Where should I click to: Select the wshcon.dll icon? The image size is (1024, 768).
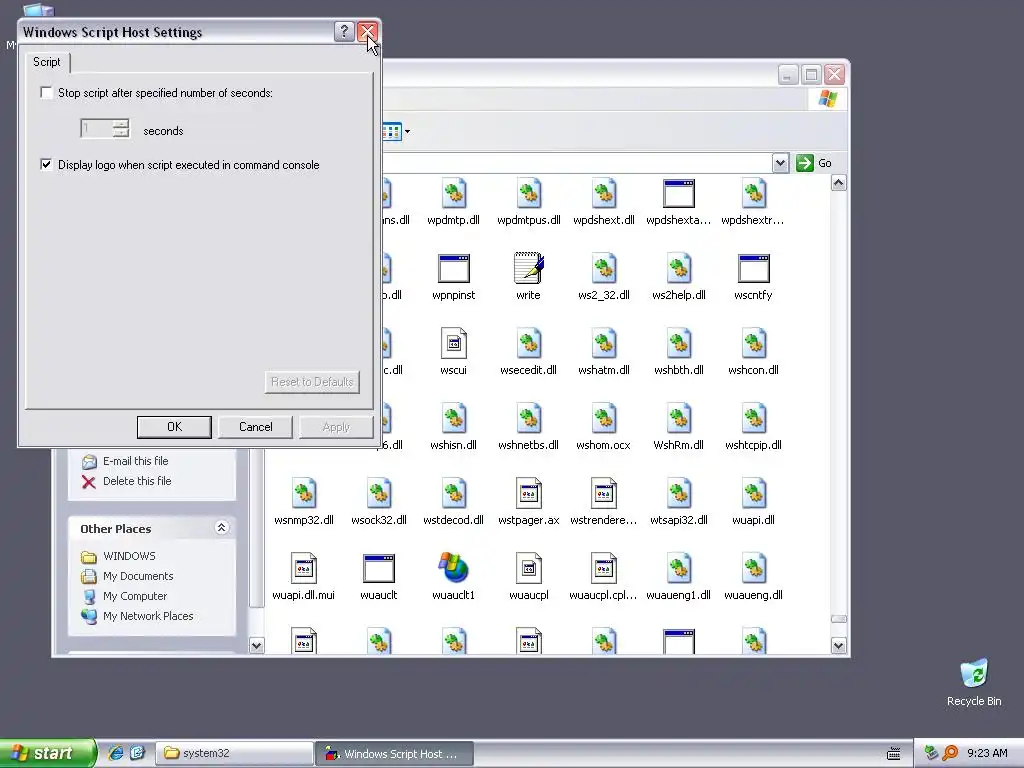pos(754,344)
